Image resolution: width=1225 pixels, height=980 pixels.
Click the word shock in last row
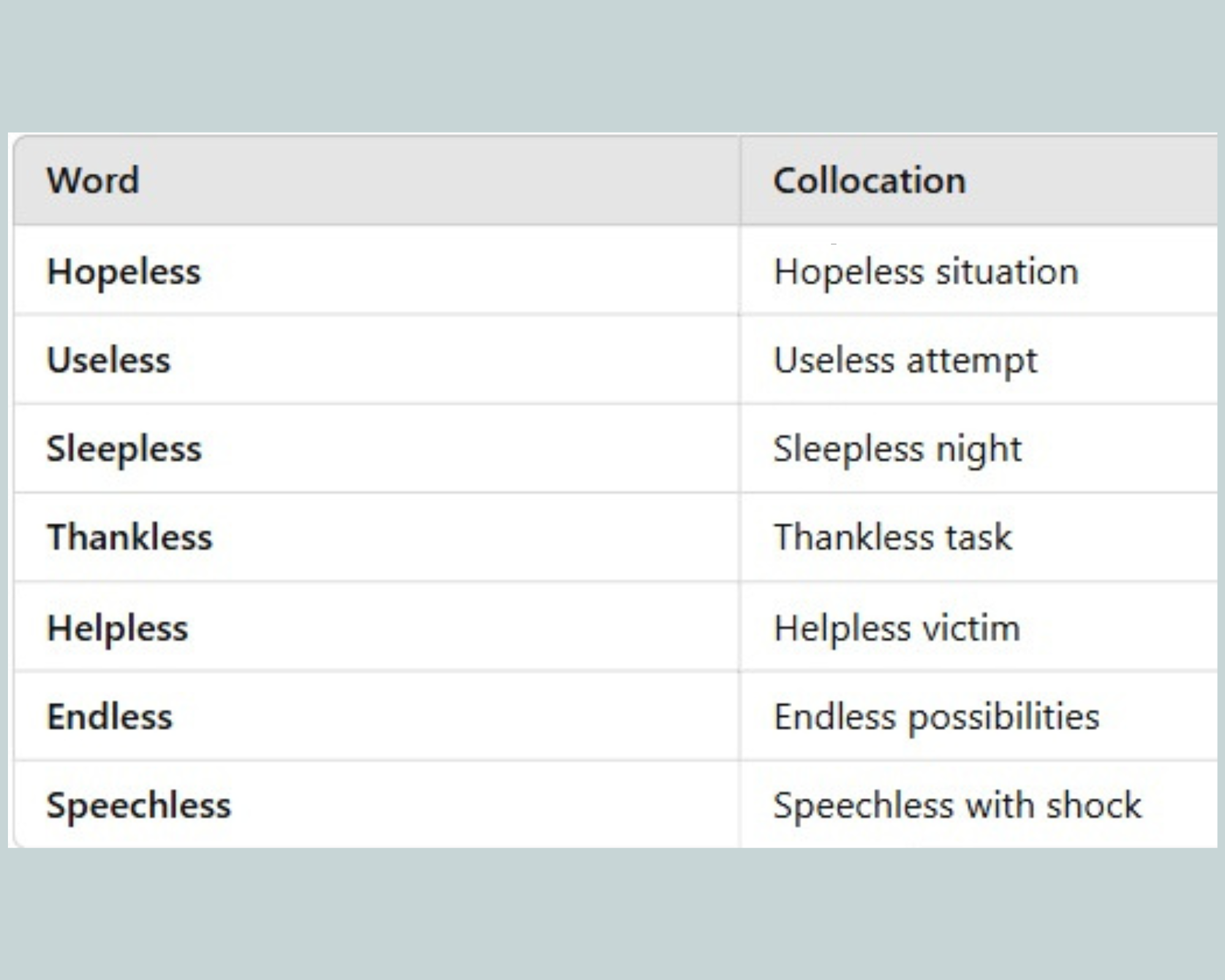click(x=1094, y=805)
